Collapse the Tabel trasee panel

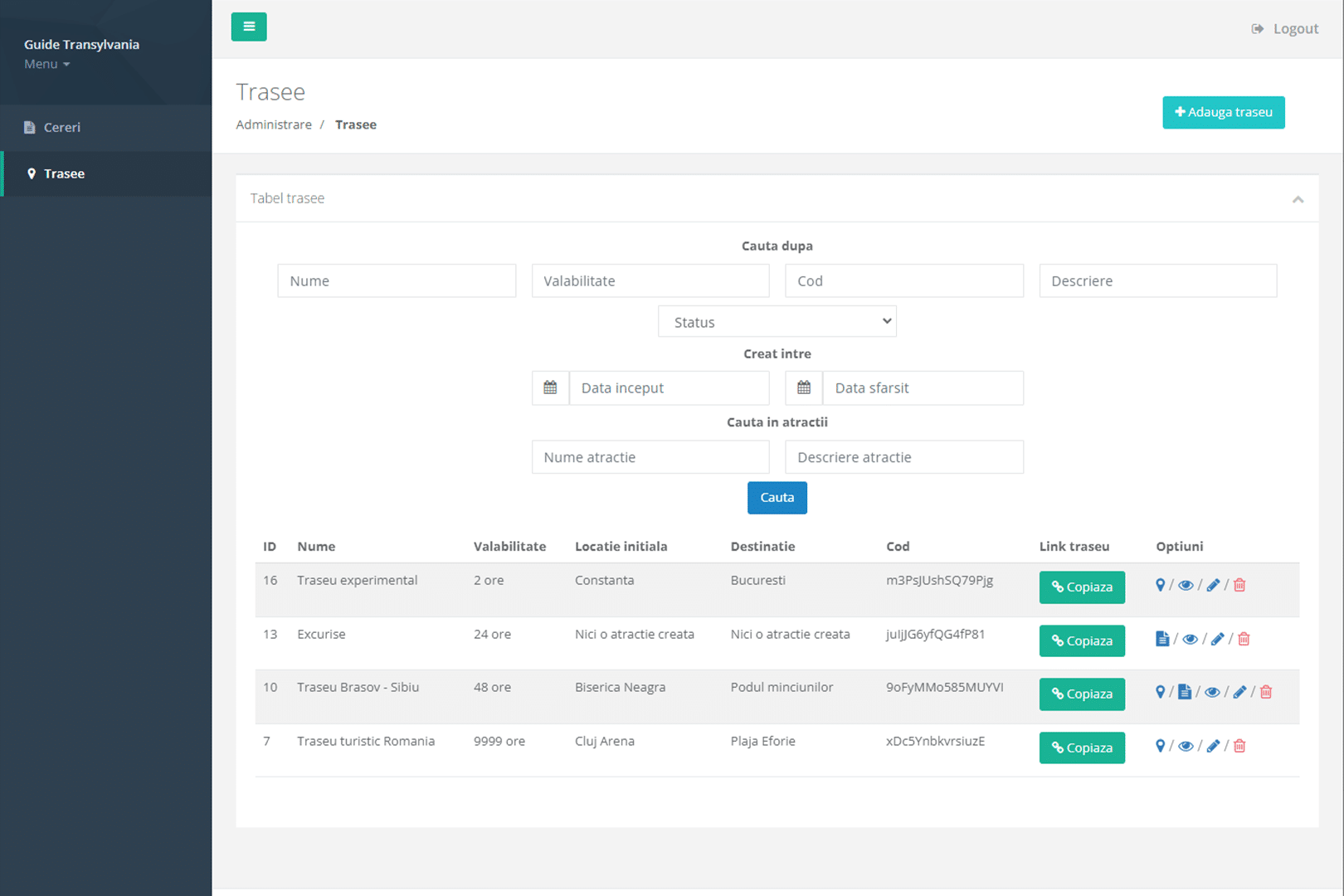1298,199
